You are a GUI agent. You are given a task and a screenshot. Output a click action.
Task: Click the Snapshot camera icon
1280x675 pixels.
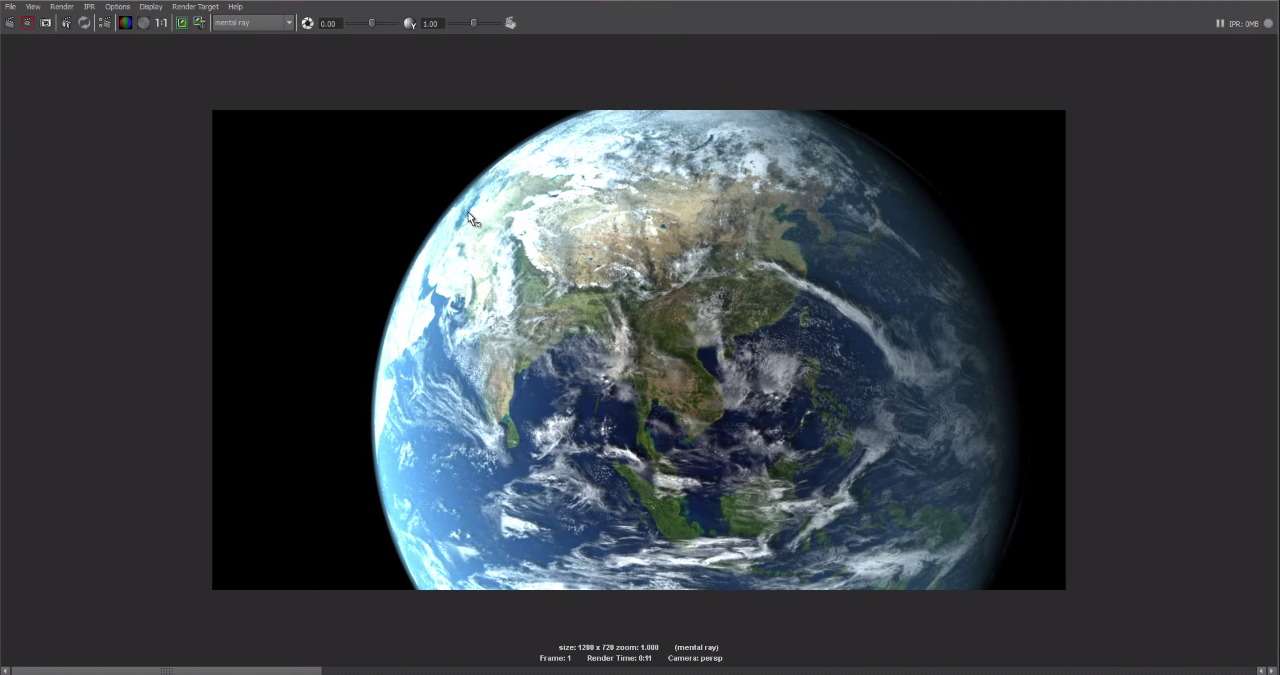point(45,23)
